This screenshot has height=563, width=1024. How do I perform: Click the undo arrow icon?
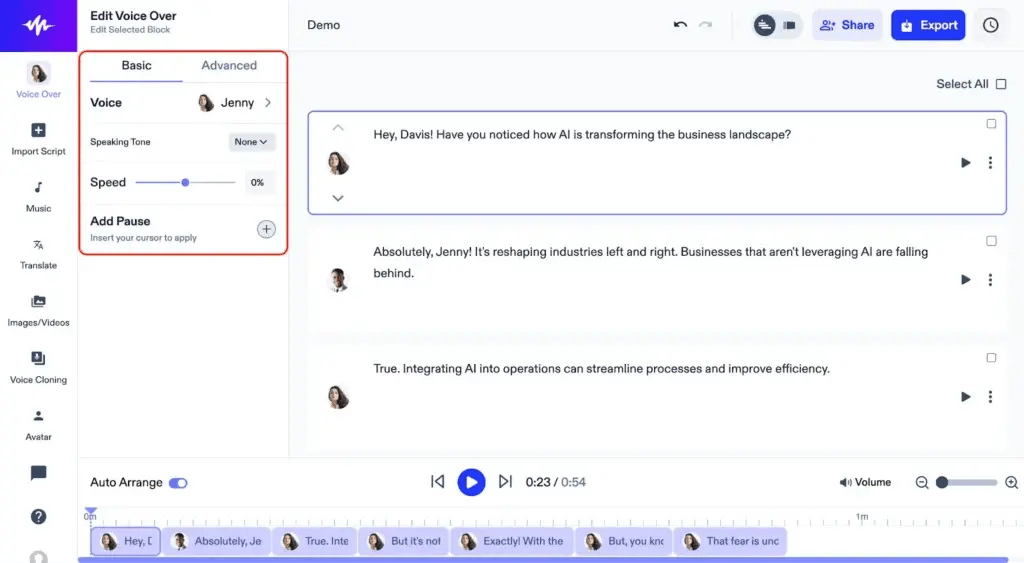680,25
